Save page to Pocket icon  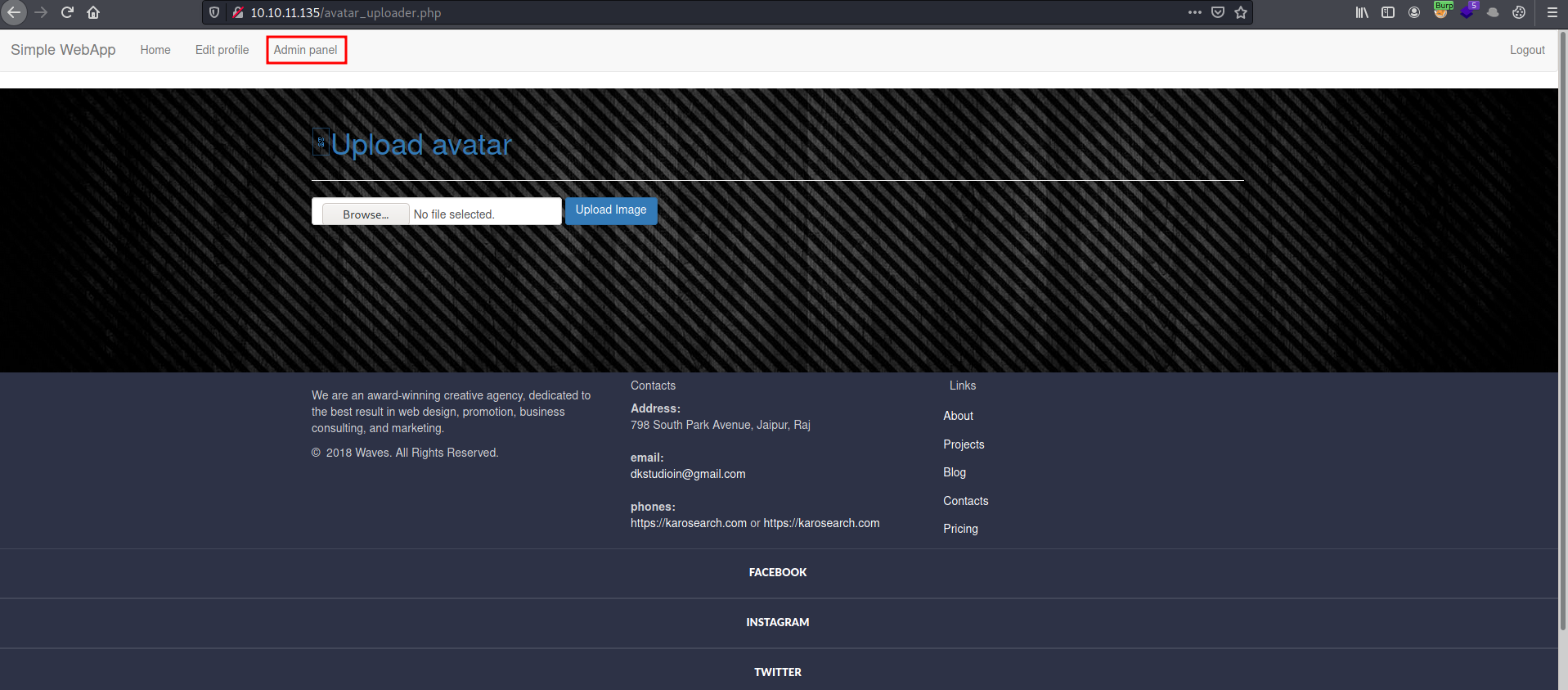click(x=1218, y=12)
